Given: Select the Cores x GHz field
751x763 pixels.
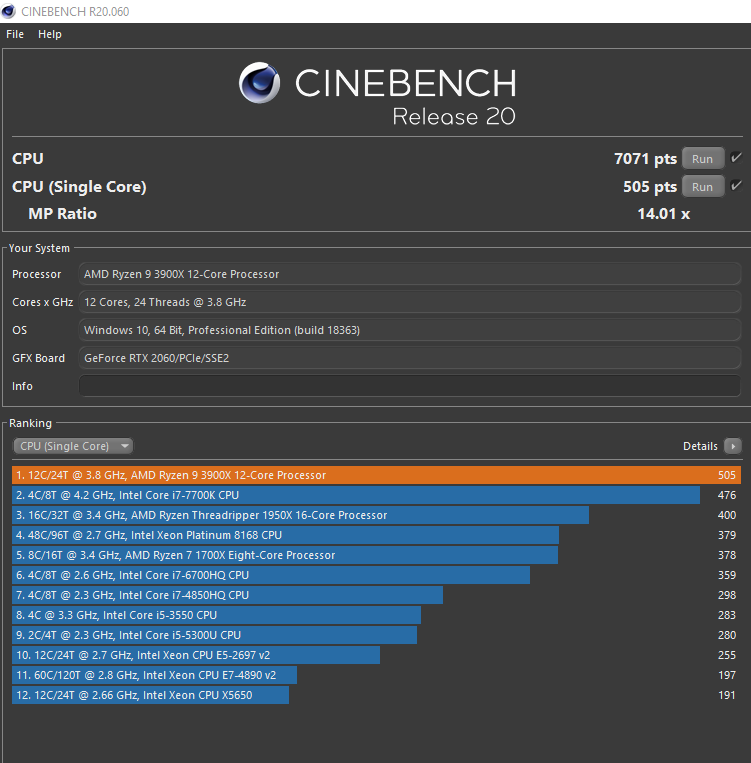Looking at the screenshot, I should pos(410,302).
